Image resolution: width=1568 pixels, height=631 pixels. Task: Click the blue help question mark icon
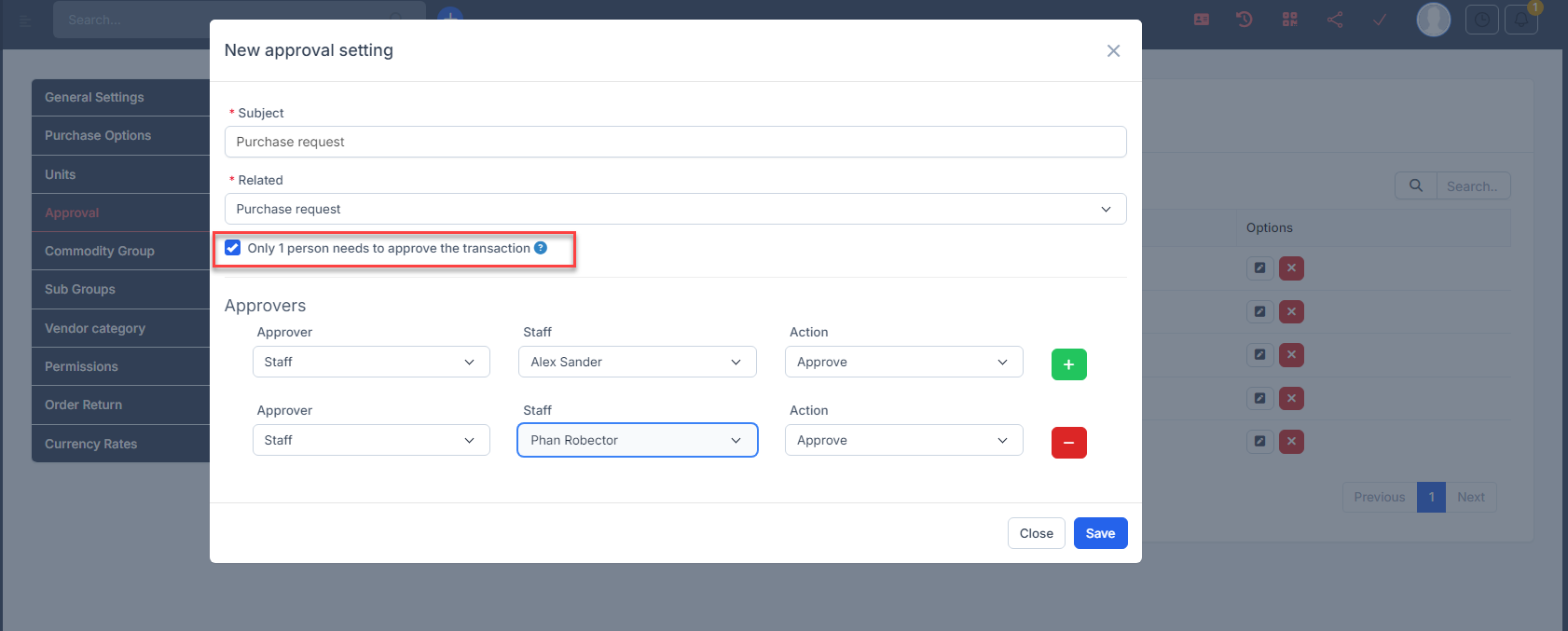pyautogui.click(x=541, y=248)
